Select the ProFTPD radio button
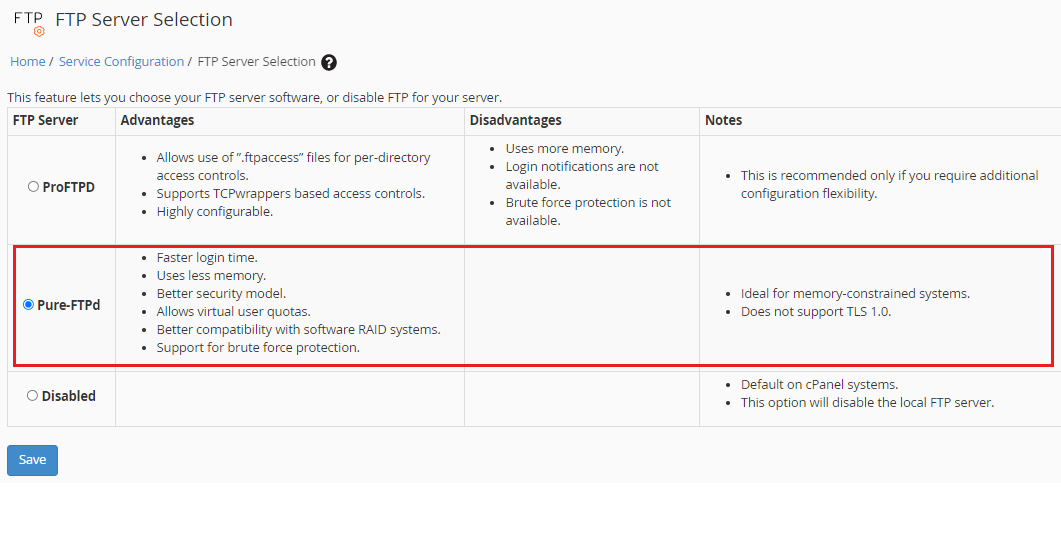Screen dimensions: 1061x539 click(x=33, y=186)
